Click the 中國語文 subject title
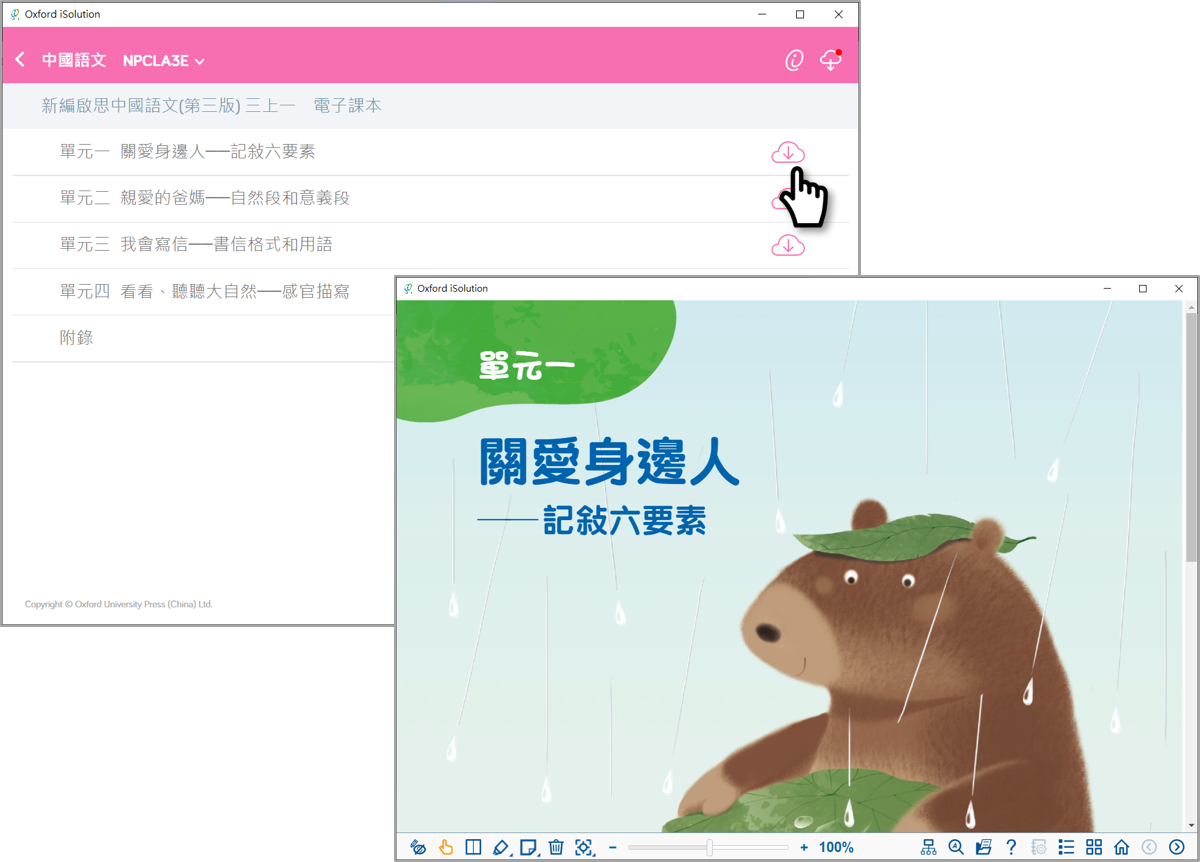This screenshot has width=1200, height=862. [x=74, y=61]
